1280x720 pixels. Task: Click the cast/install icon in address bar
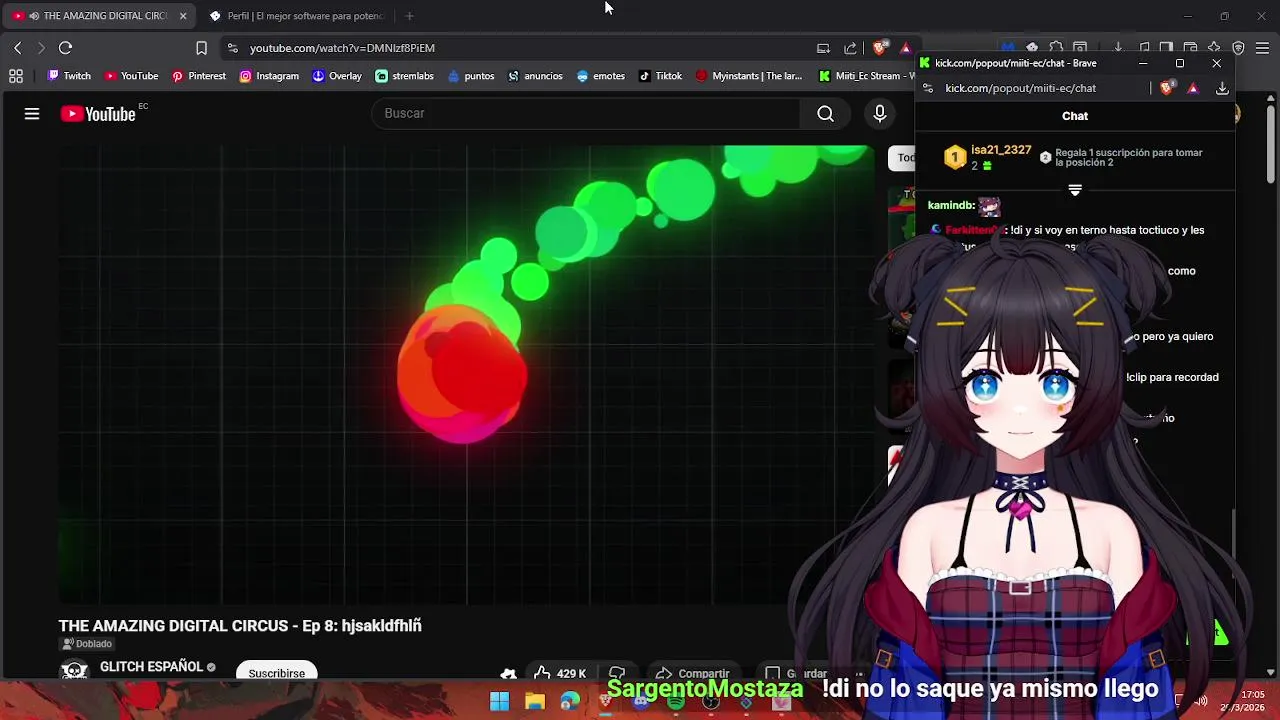[x=823, y=48]
